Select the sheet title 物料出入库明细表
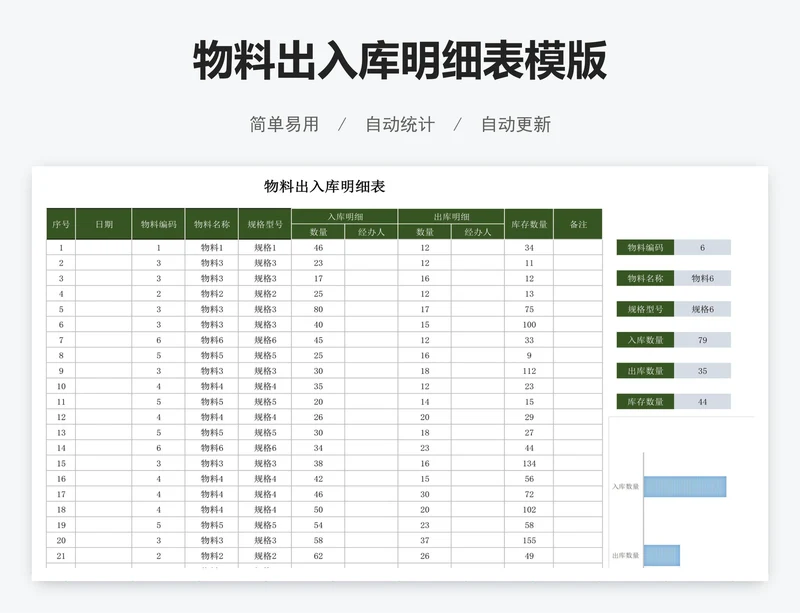 pos(324,186)
